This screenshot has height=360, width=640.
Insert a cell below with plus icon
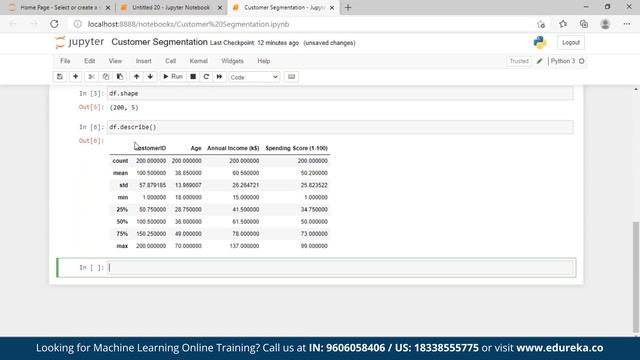coord(76,77)
